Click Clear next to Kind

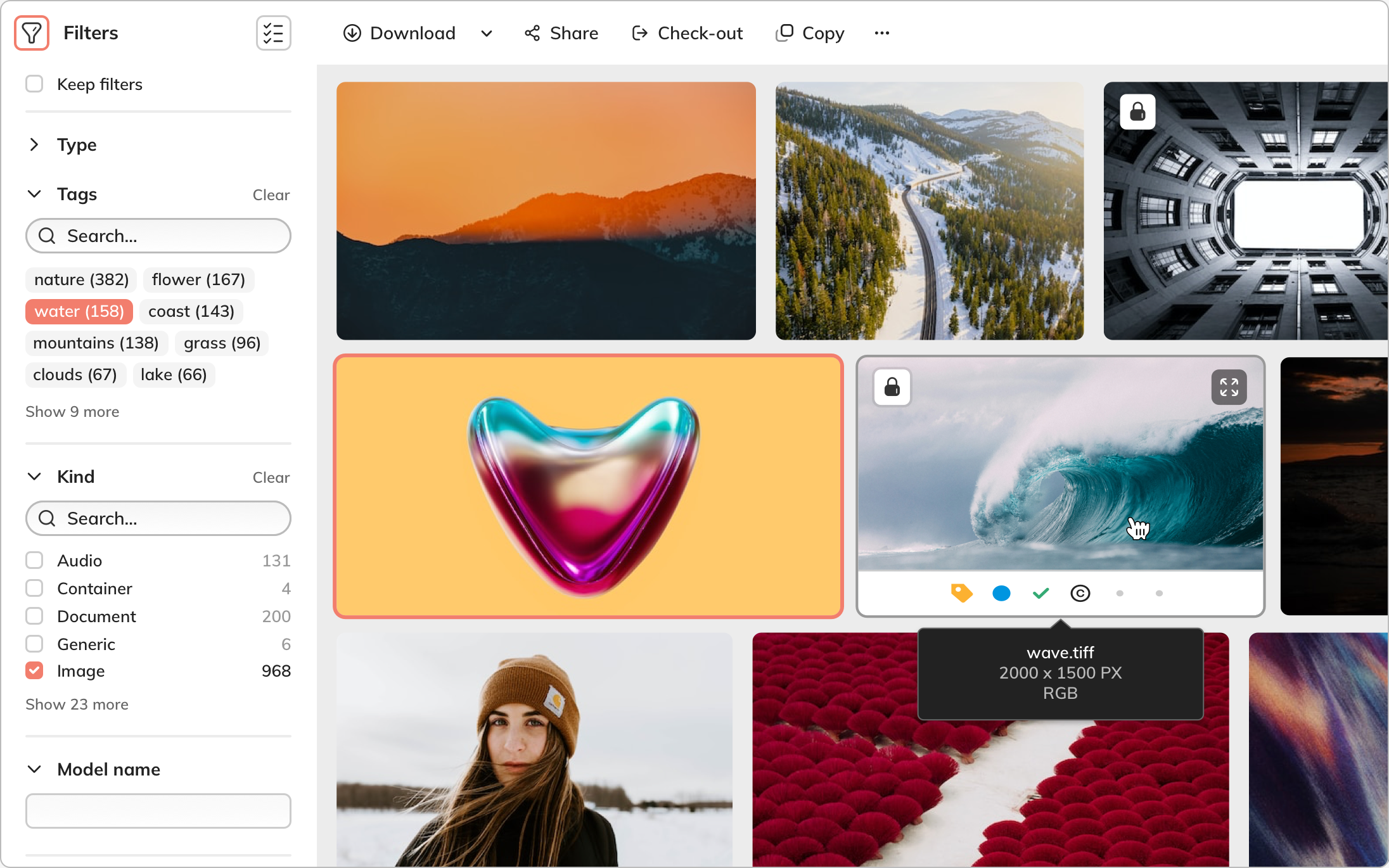[271, 477]
